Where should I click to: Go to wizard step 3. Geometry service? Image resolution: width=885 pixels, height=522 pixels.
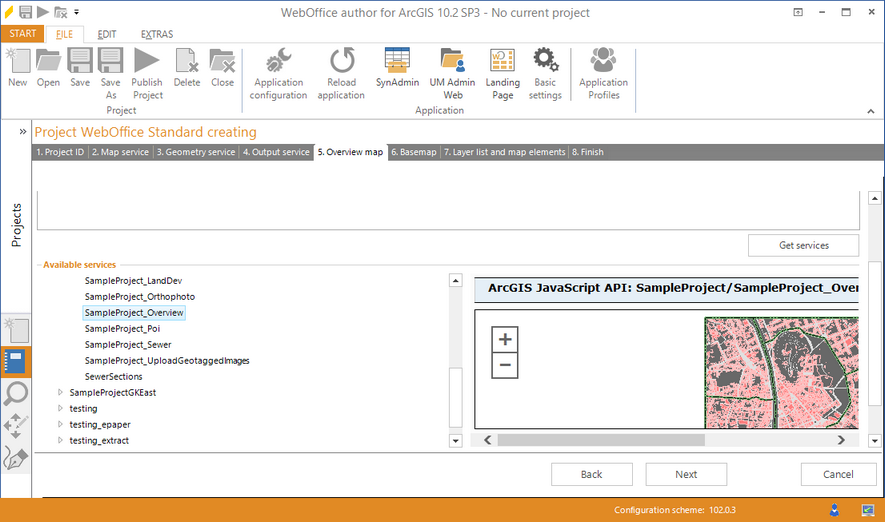pyautogui.click(x=196, y=152)
